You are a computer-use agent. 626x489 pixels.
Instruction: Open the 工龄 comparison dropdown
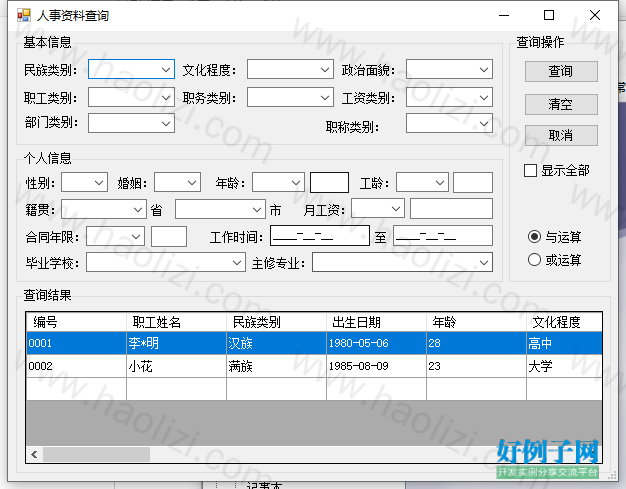tap(422, 182)
